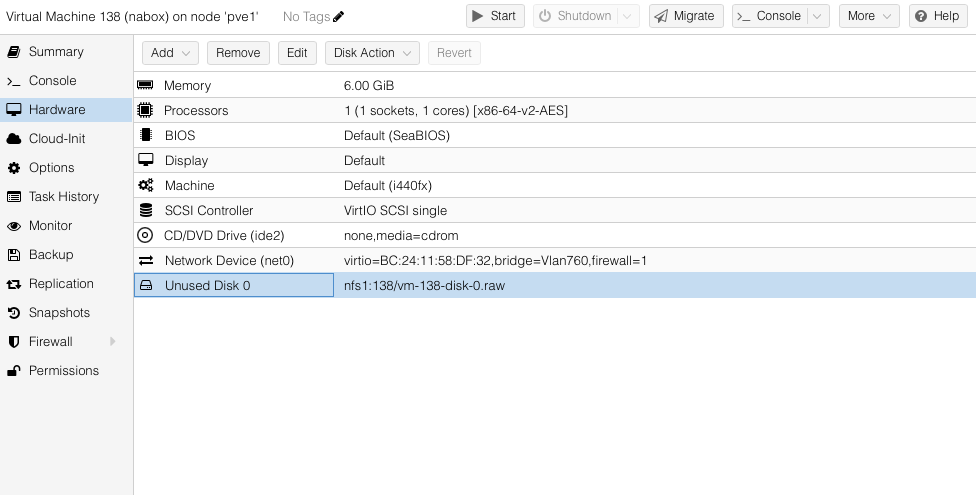Click the Machine row gears icon
976x495 pixels.
pyautogui.click(x=146, y=185)
